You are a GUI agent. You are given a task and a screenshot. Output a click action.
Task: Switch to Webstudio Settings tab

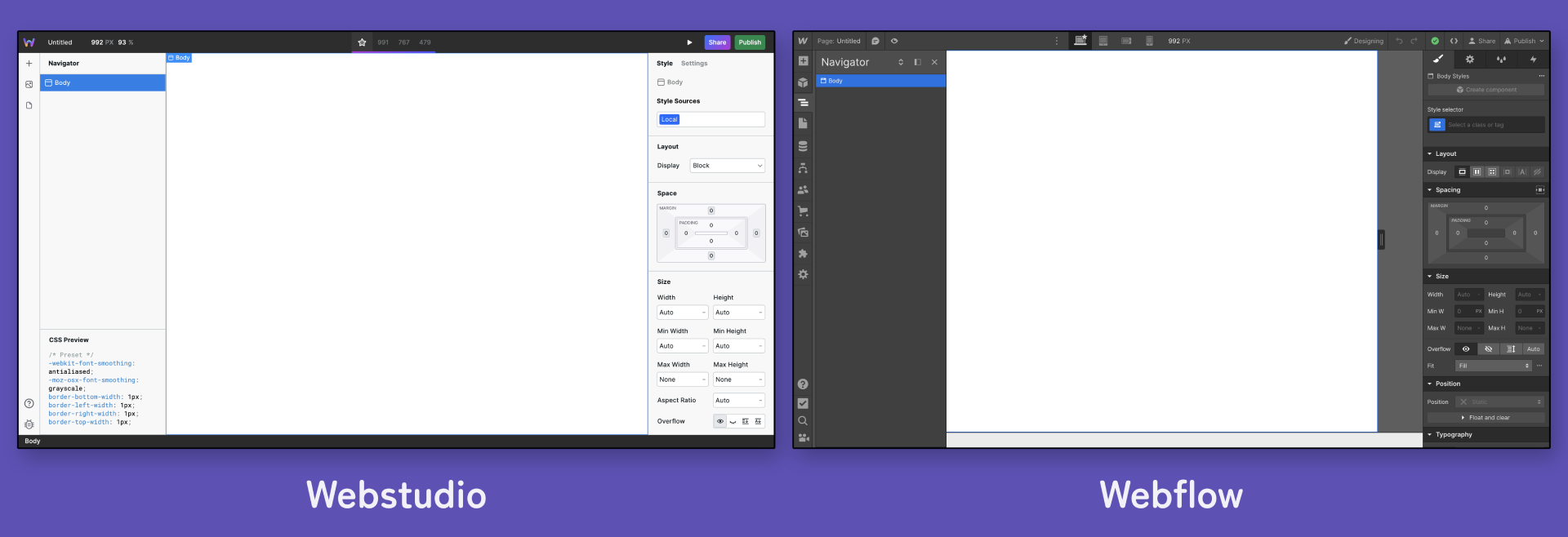point(694,64)
